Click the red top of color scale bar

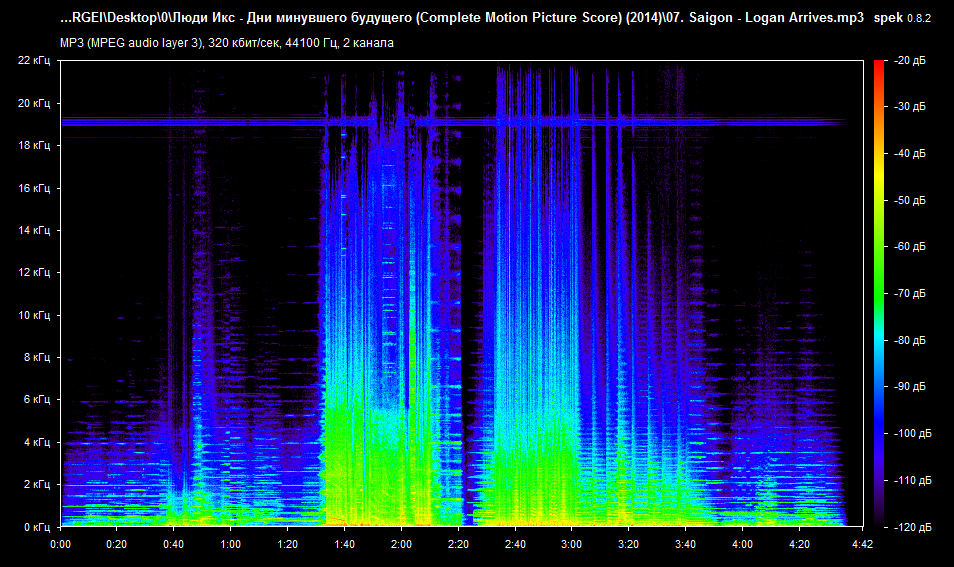click(x=879, y=64)
